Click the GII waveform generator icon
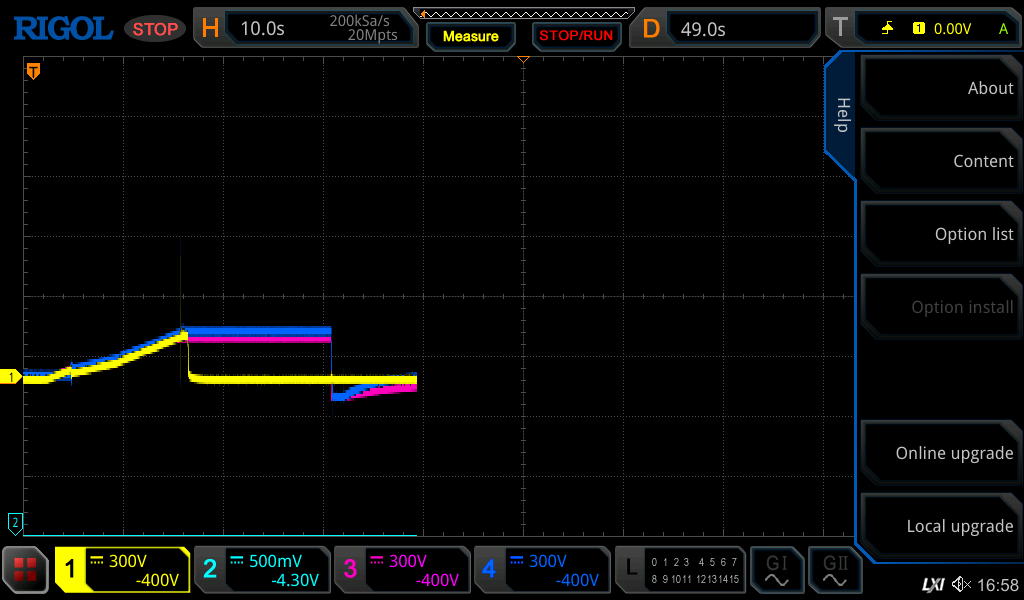Viewport: 1024px width, 600px height. (x=834, y=570)
